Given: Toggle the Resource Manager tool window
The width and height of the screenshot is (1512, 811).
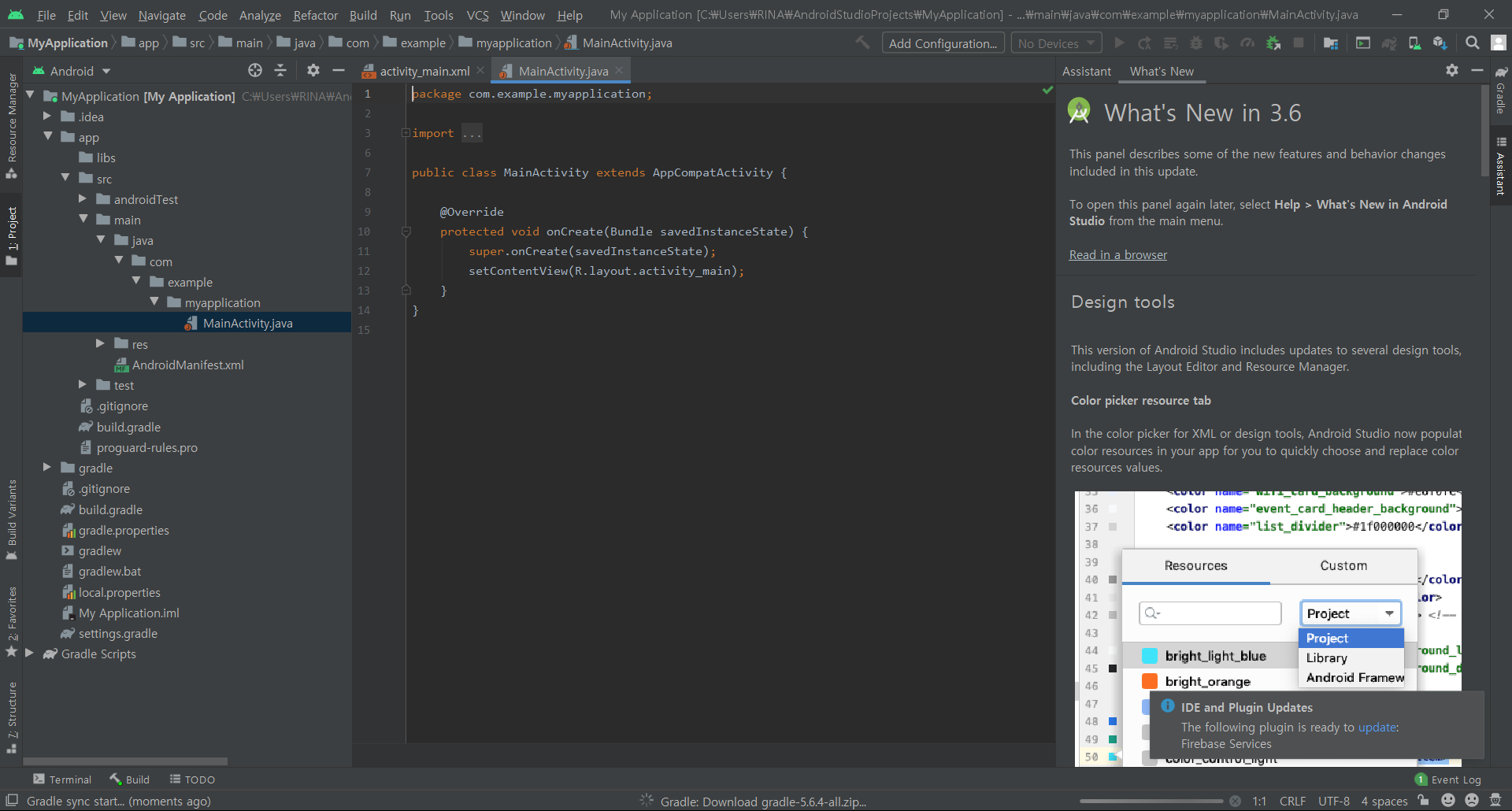Looking at the screenshot, I should point(11,126).
